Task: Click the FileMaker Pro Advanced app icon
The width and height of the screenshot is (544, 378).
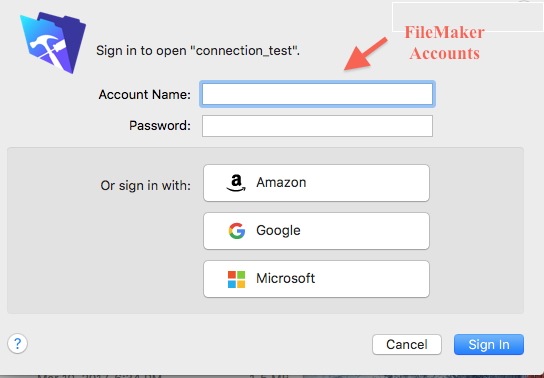Action: click(x=53, y=43)
